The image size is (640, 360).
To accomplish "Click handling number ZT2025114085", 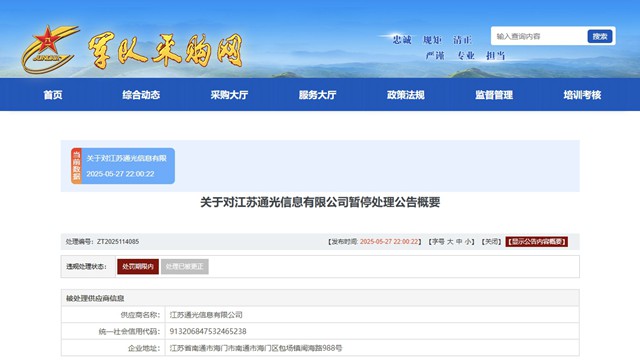I will [118, 242].
